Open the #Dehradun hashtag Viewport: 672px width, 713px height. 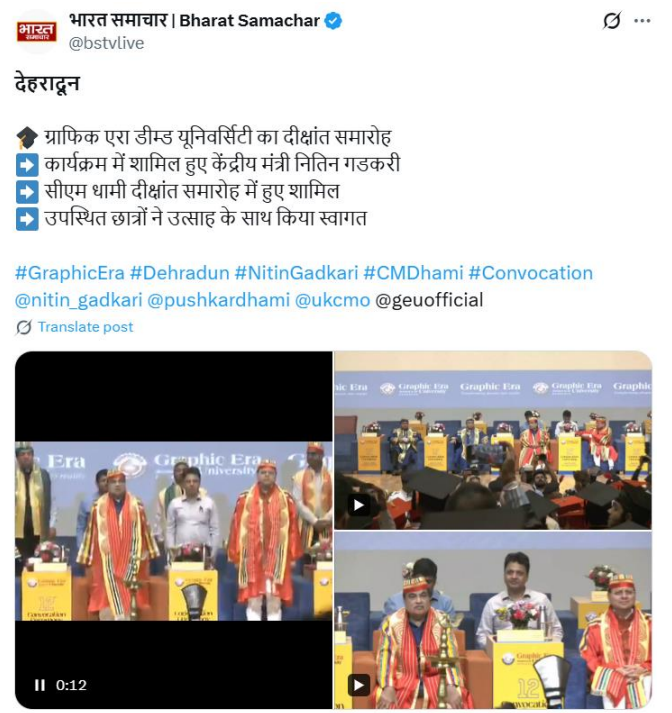[180, 273]
